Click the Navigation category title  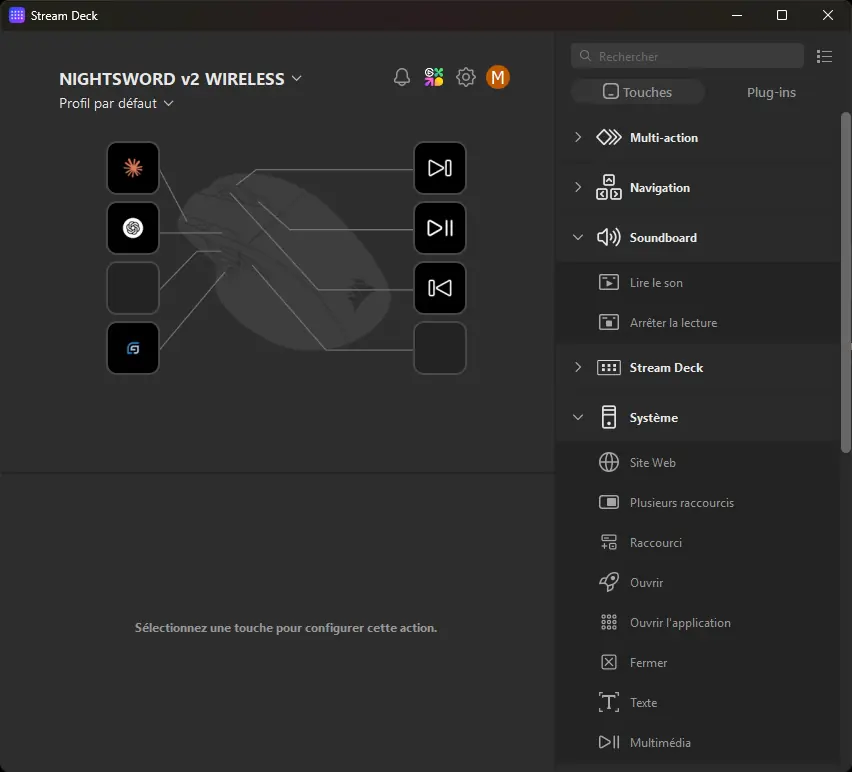tap(660, 187)
